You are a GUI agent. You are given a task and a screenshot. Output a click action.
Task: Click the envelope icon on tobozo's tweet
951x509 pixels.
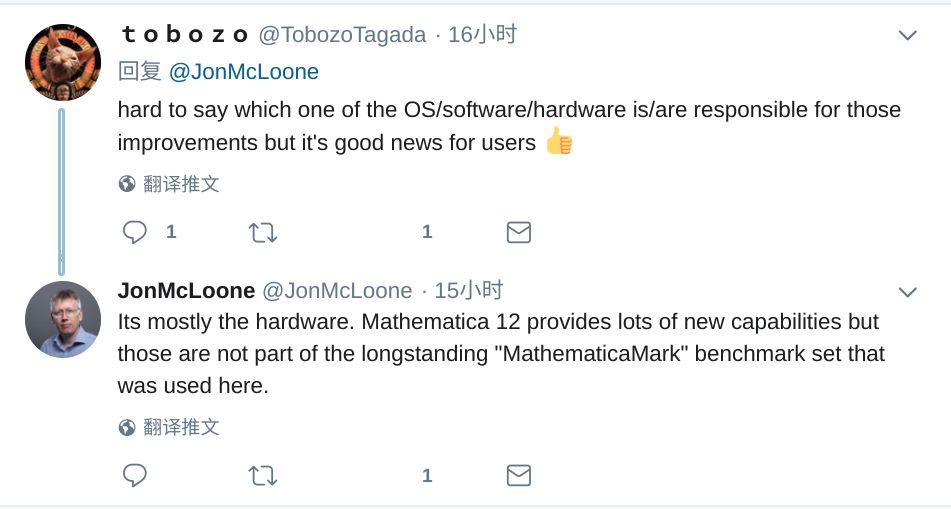[518, 233]
